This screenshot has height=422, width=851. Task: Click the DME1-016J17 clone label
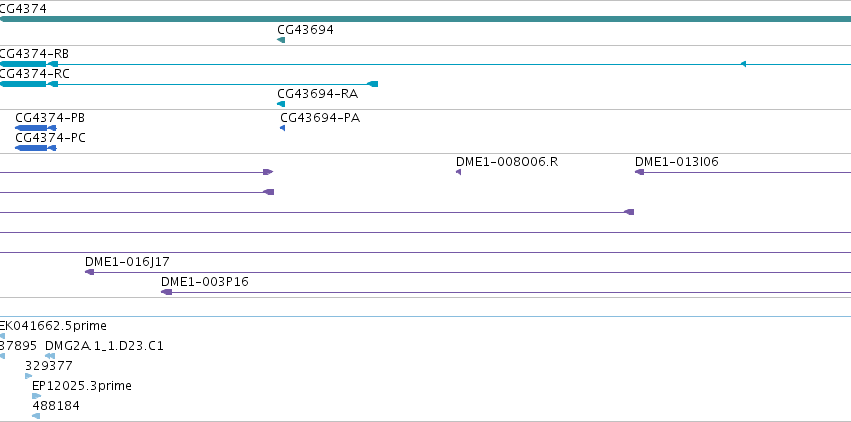click(x=127, y=262)
